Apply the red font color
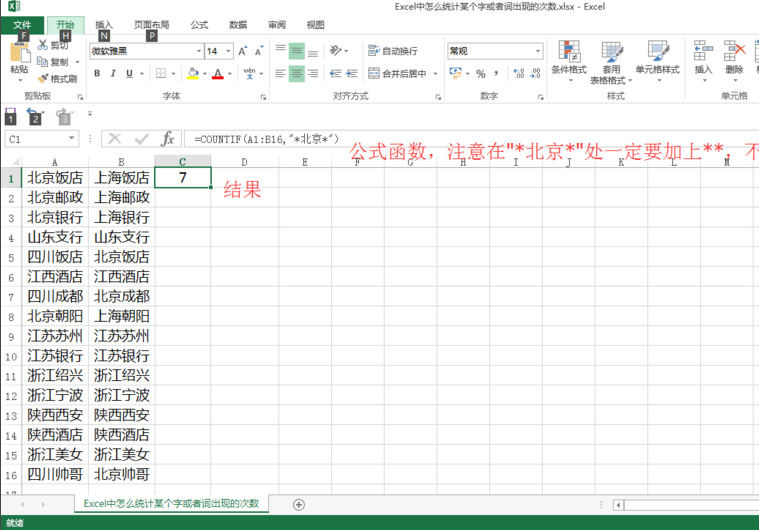 click(218, 74)
